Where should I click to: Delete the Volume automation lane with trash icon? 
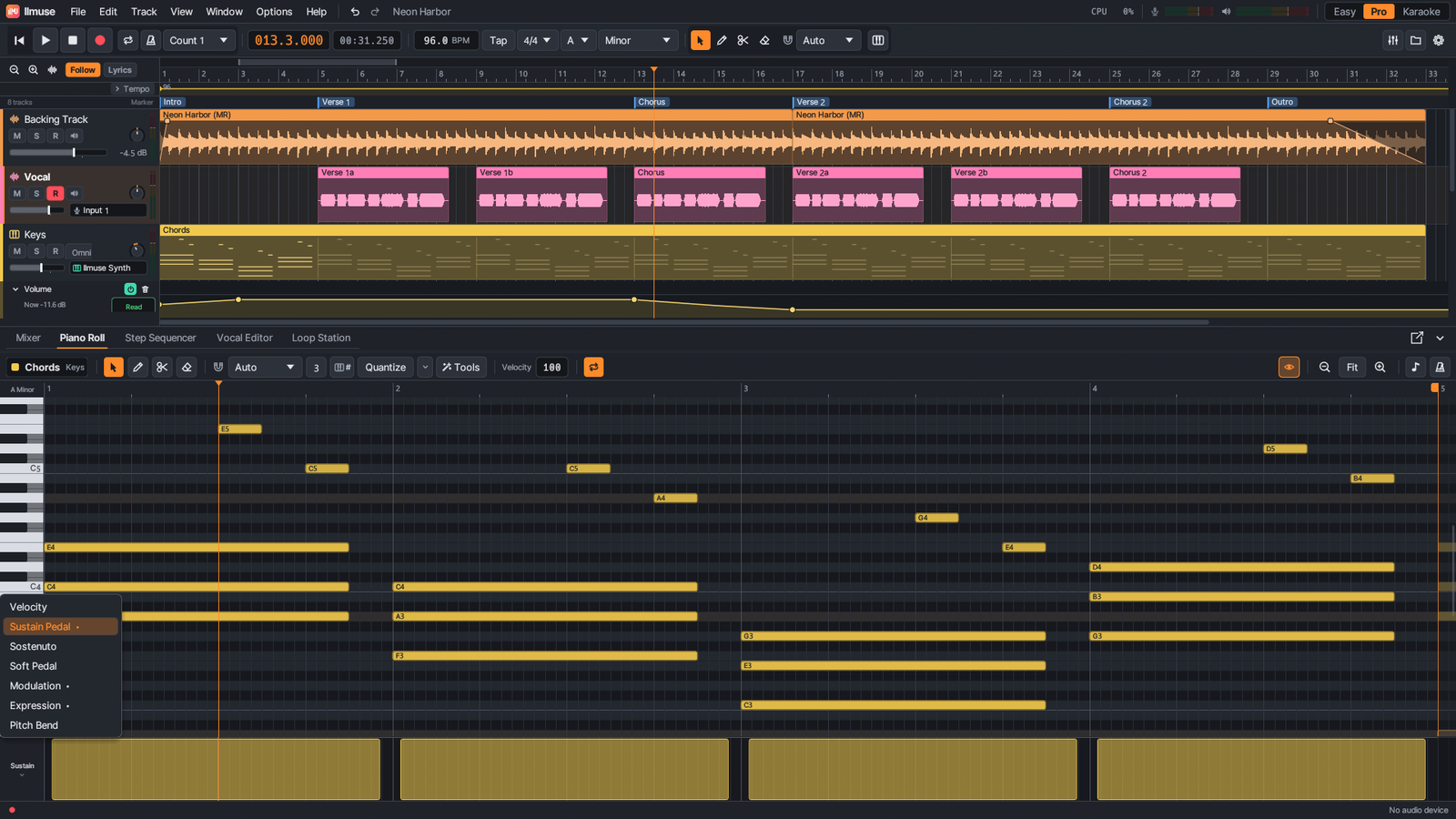(145, 289)
